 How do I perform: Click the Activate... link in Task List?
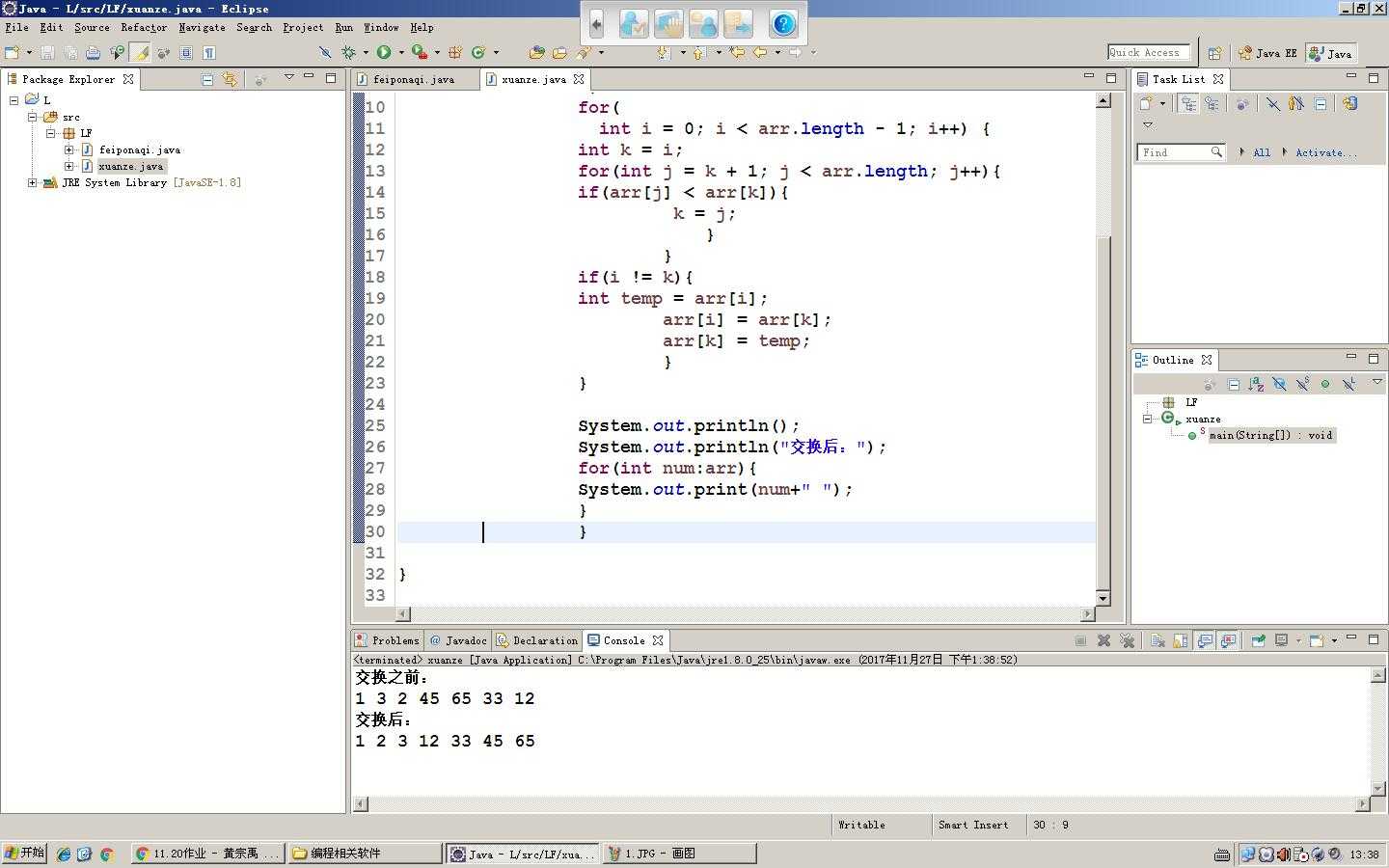pos(1325,152)
